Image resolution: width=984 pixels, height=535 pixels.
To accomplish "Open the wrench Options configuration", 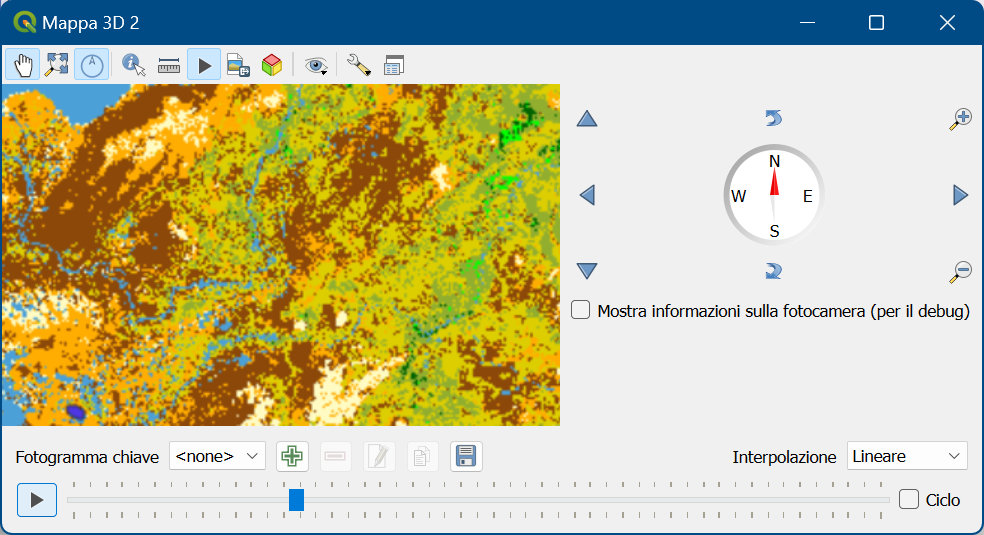I will coord(358,65).
